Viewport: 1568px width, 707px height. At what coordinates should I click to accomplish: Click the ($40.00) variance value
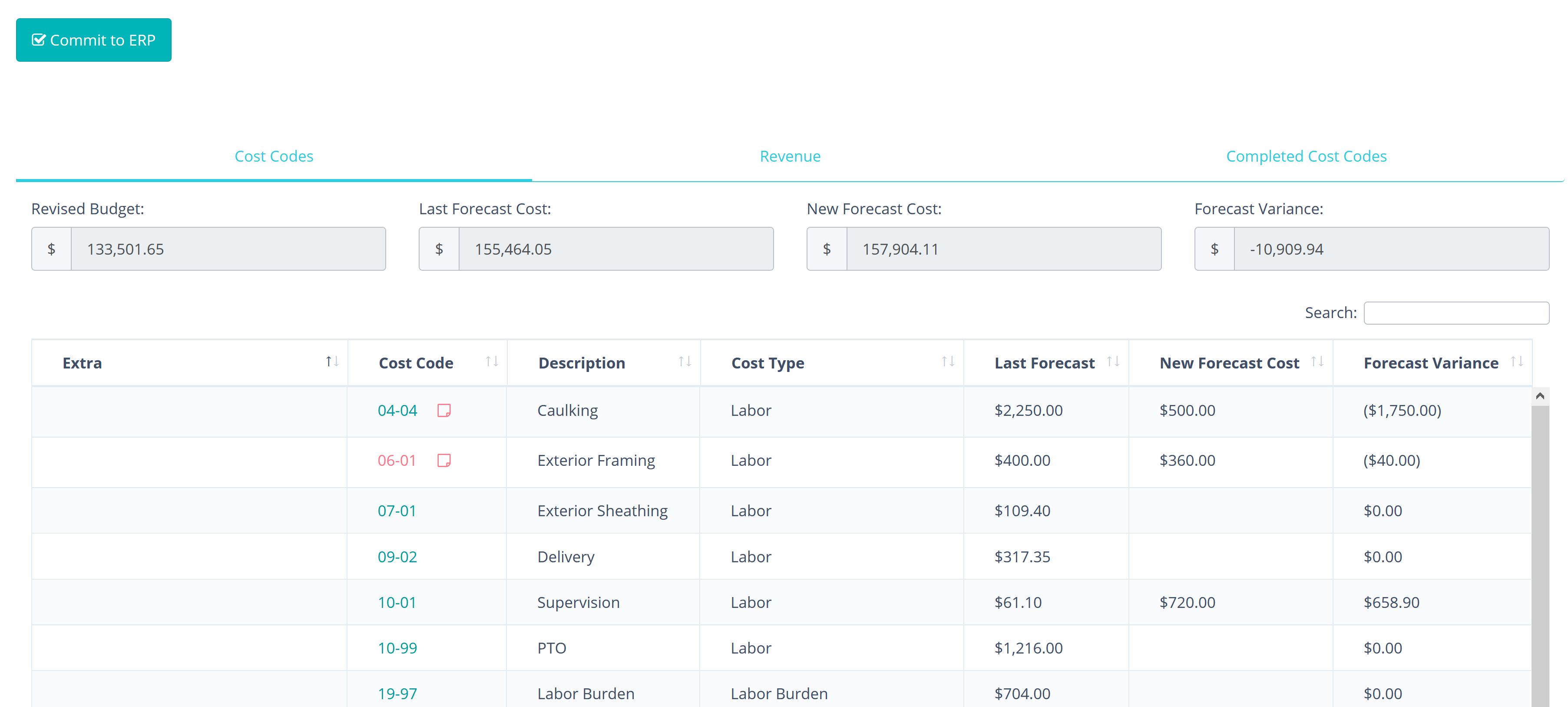(x=1392, y=460)
